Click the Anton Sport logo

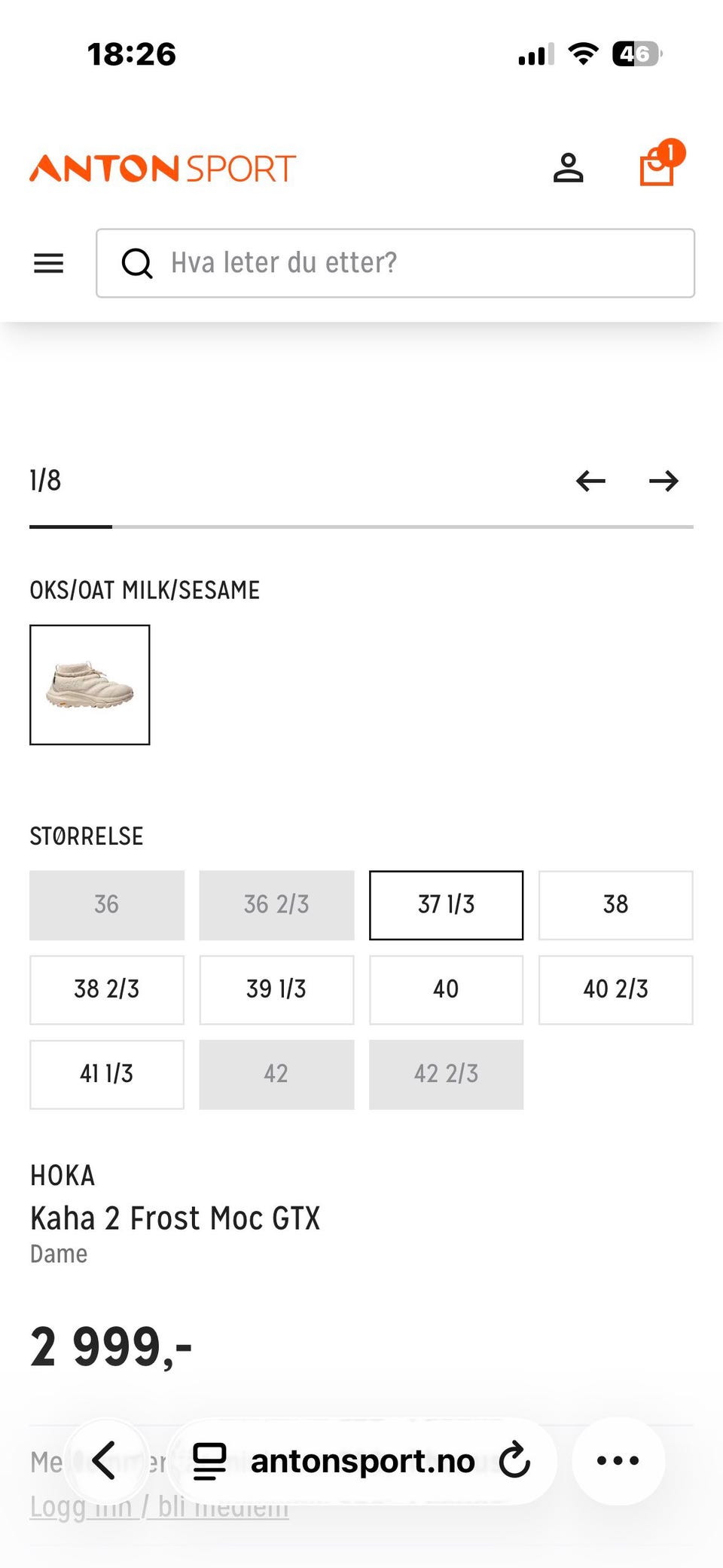pyautogui.click(x=163, y=168)
